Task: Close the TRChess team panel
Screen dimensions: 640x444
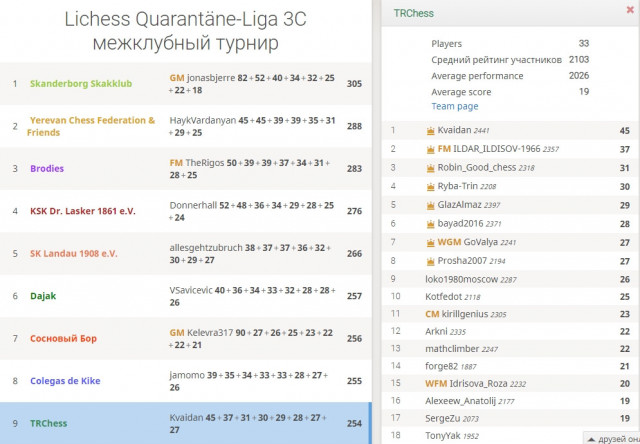Action: coord(630,10)
